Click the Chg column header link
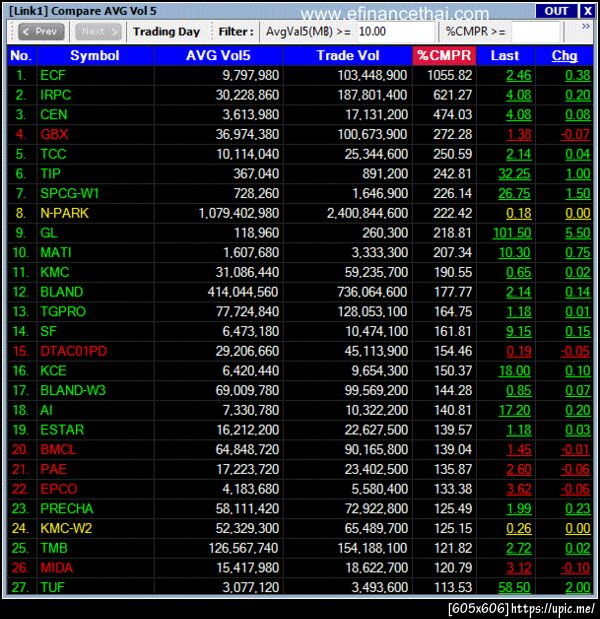Screen dimensions: 600x619 564,56
